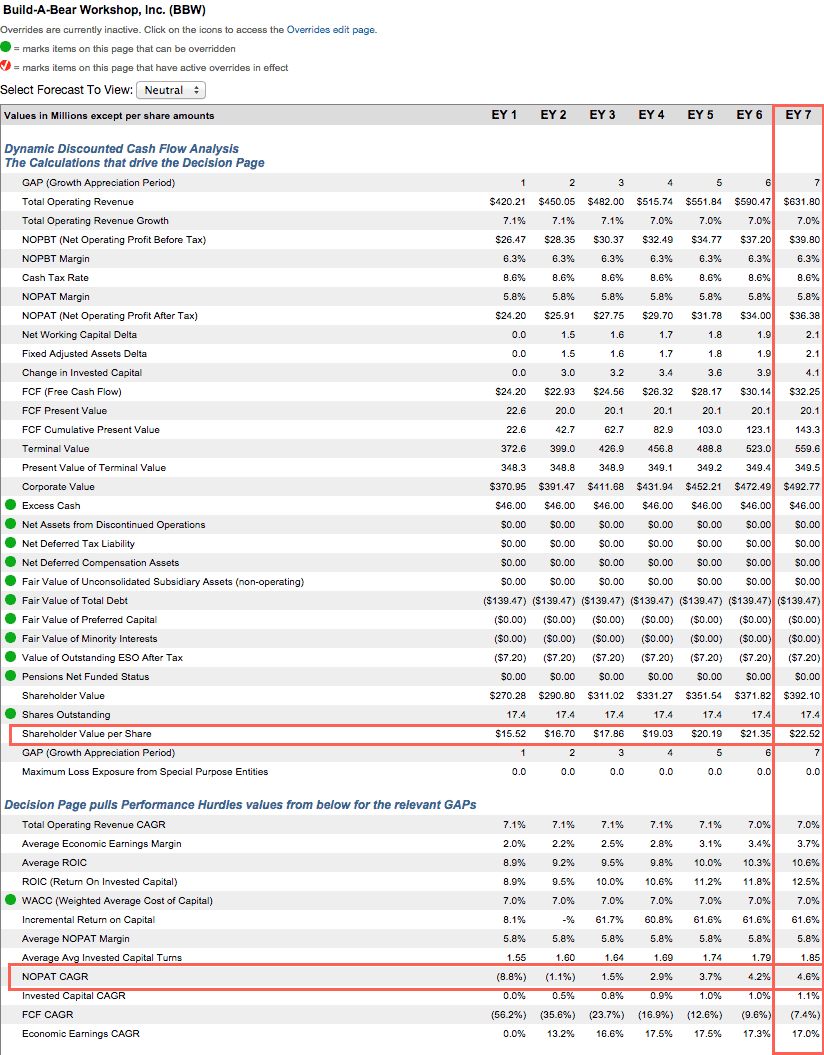Click the Present Value of Terminal Value label
The width and height of the screenshot is (824, 1055).
[94, 468]
